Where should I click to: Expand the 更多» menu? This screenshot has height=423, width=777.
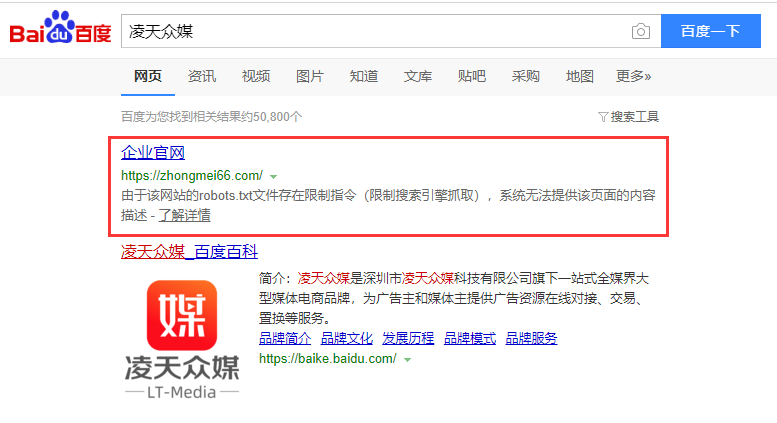(633, 76)
